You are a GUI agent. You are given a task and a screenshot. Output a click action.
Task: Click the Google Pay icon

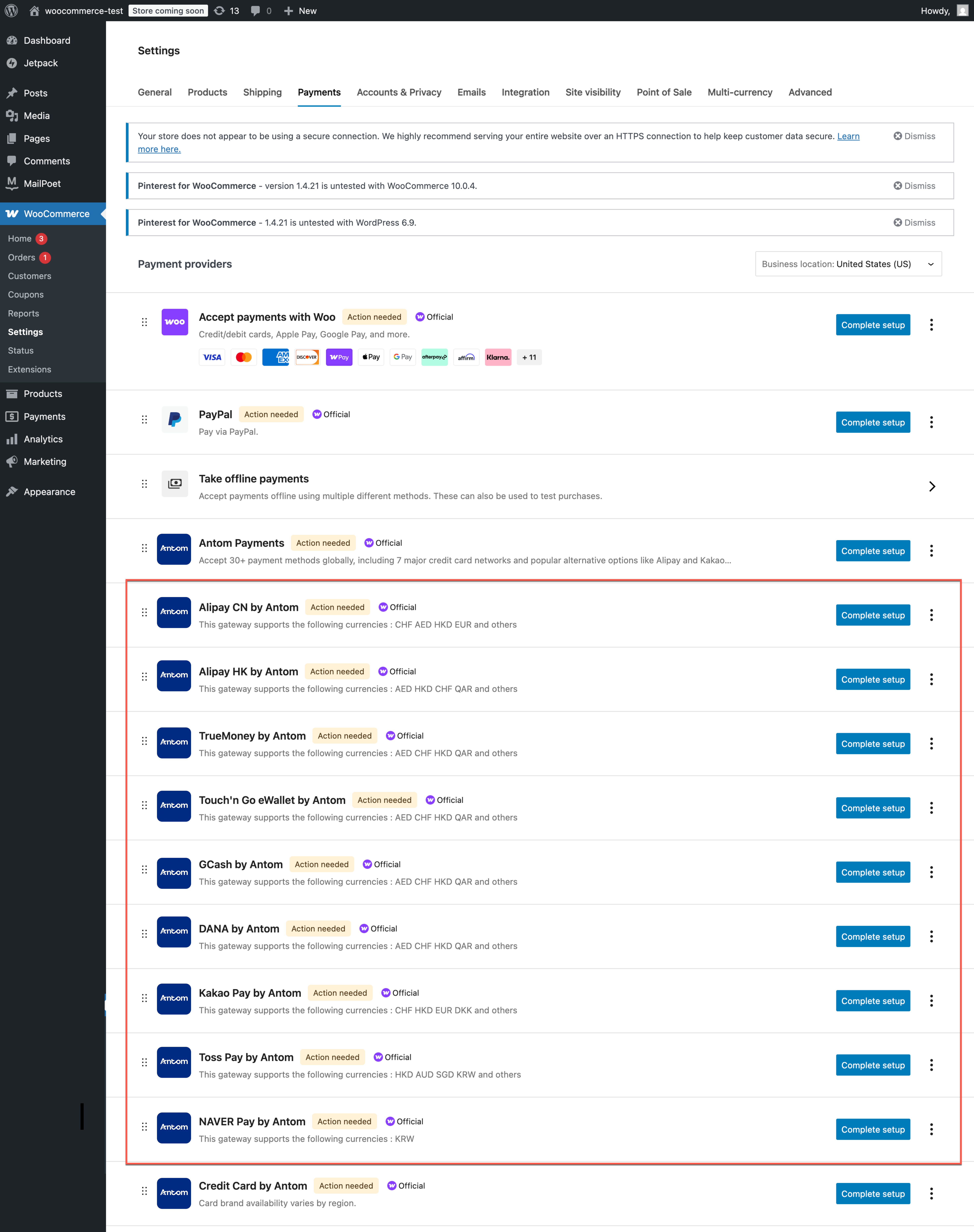pyautogui.click(x=403, y=357)
